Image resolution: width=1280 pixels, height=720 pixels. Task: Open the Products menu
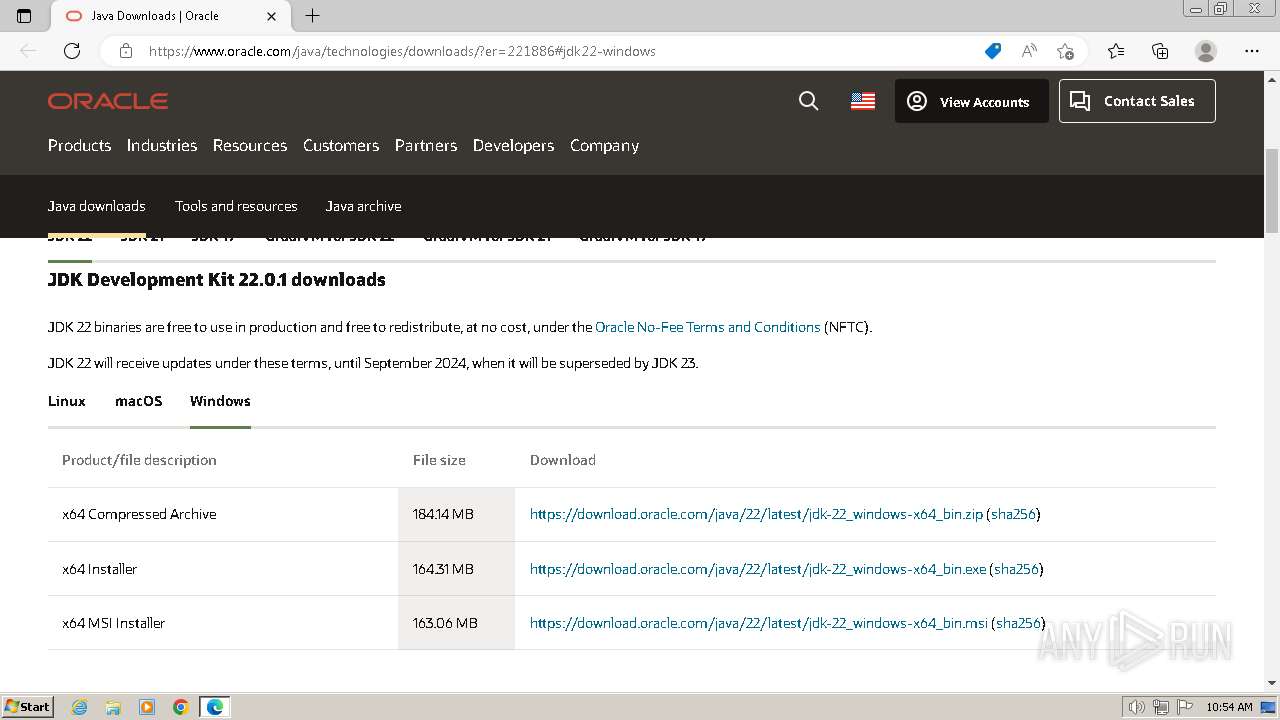tap(79, 145)
